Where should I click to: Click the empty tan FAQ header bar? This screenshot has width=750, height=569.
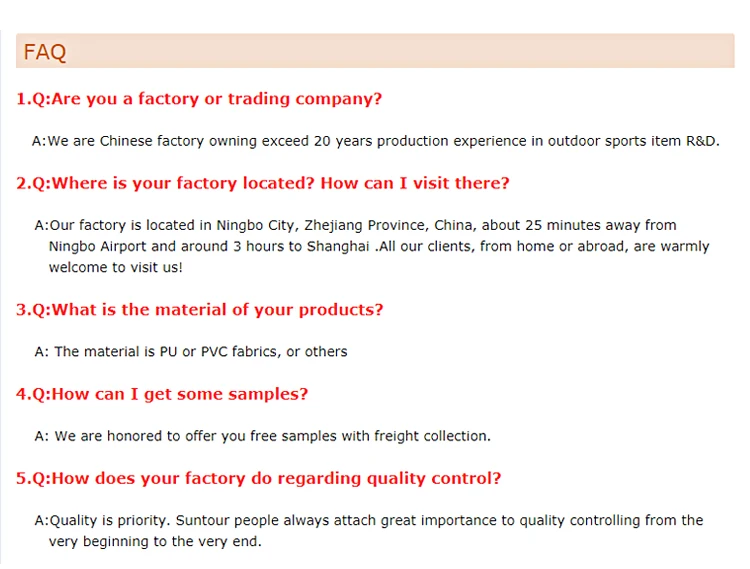(400, 52)
